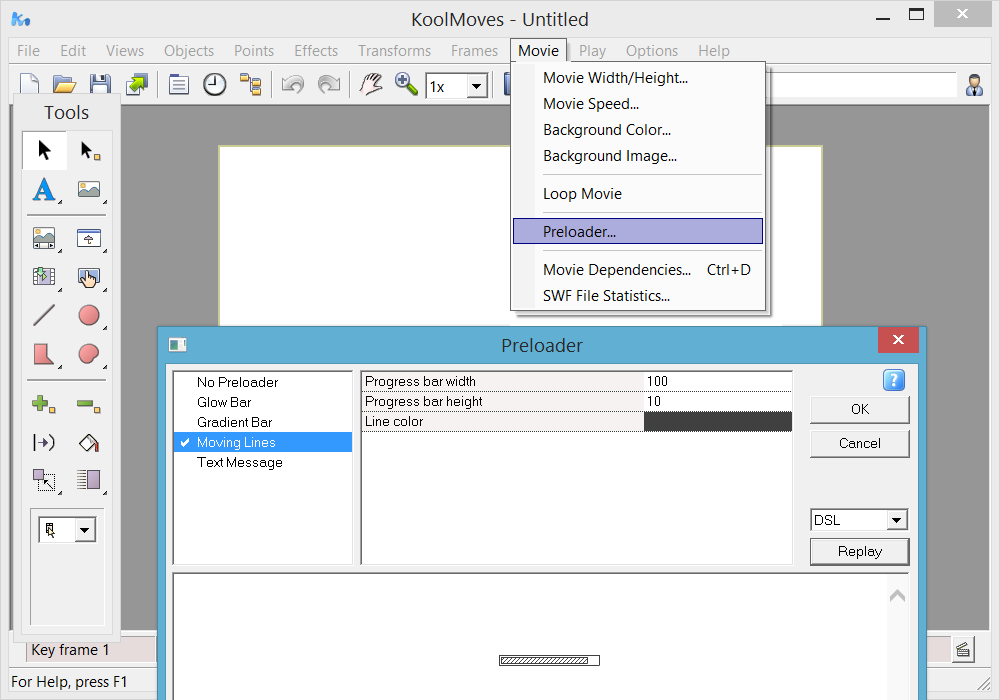Select the arrow-to-curve conversion tool
This screenshot has height=700, width=1000.
[44, 442]
